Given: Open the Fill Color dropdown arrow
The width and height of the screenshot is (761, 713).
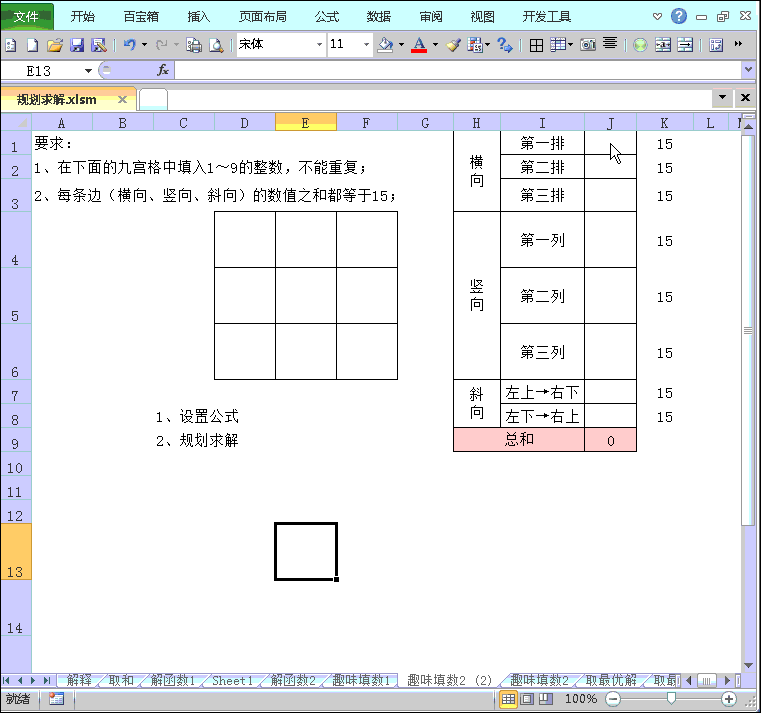Looking at the screenshot, I should (x=401, y=45).
